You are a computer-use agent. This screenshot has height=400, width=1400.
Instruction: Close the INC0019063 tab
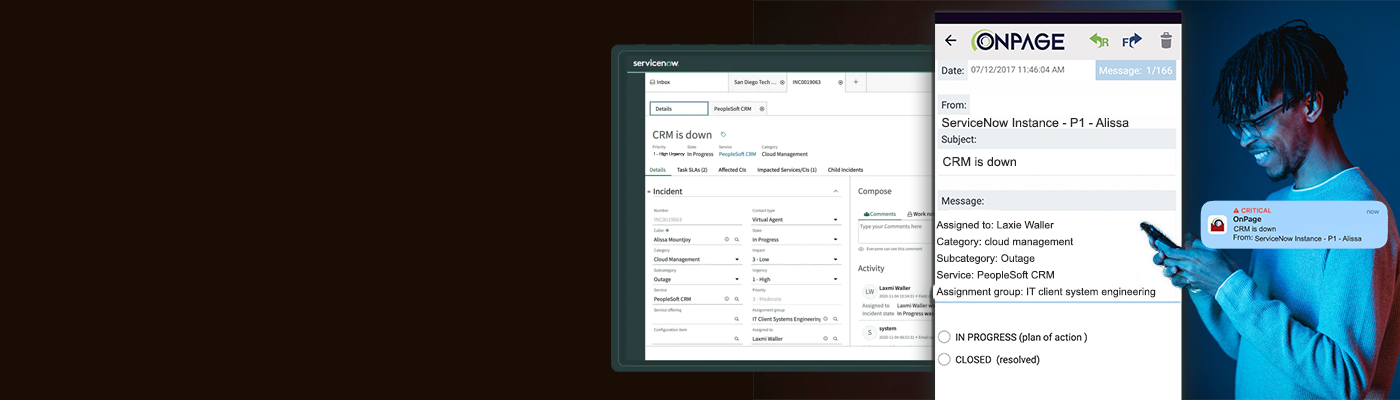click(x=840, y=82)
